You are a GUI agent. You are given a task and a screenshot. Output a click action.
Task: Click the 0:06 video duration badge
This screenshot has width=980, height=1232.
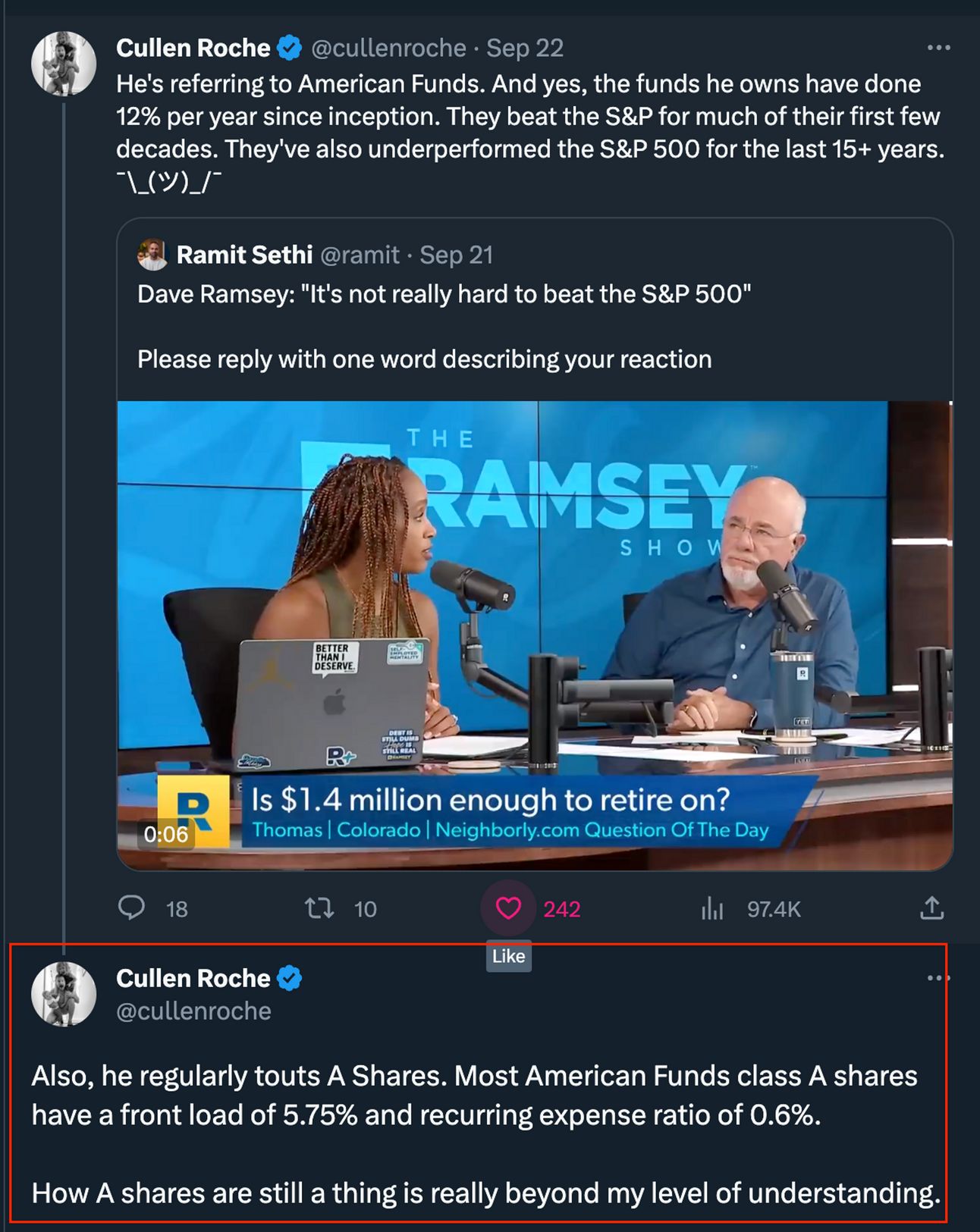click(166, 834)
